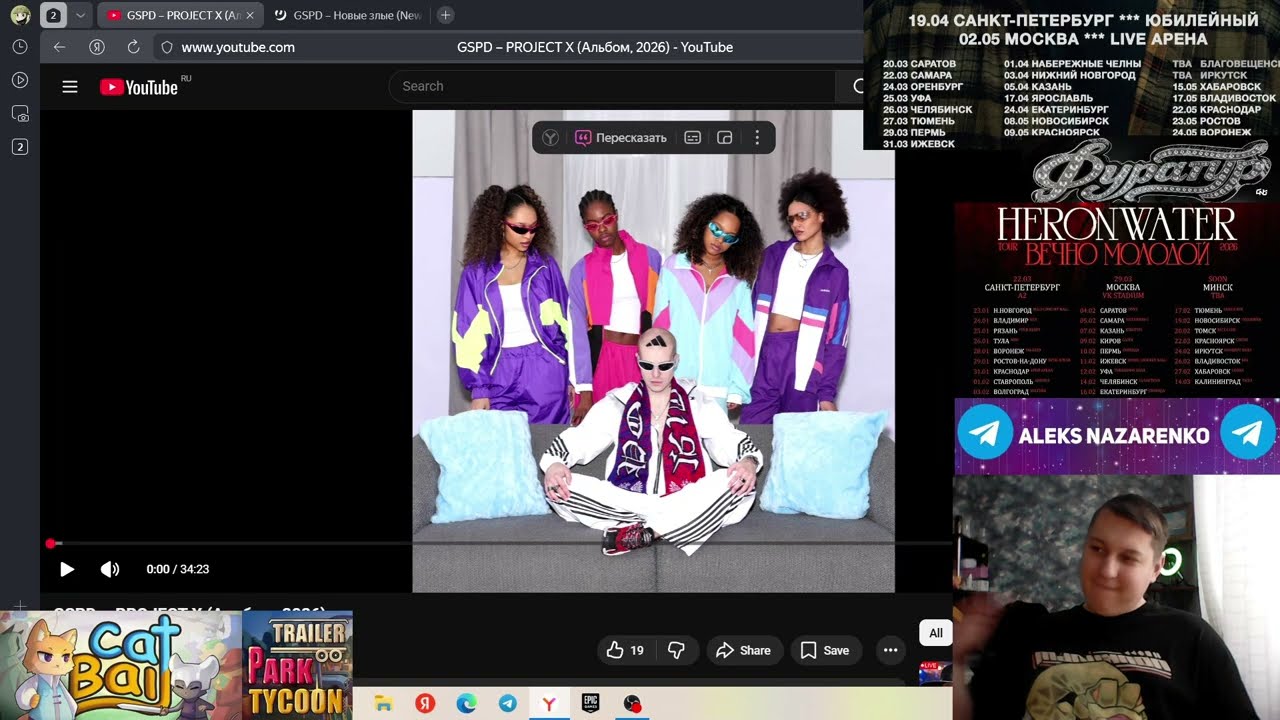Click Пересказать retell button
The image size is (1280, 720).
coord(621,138)
